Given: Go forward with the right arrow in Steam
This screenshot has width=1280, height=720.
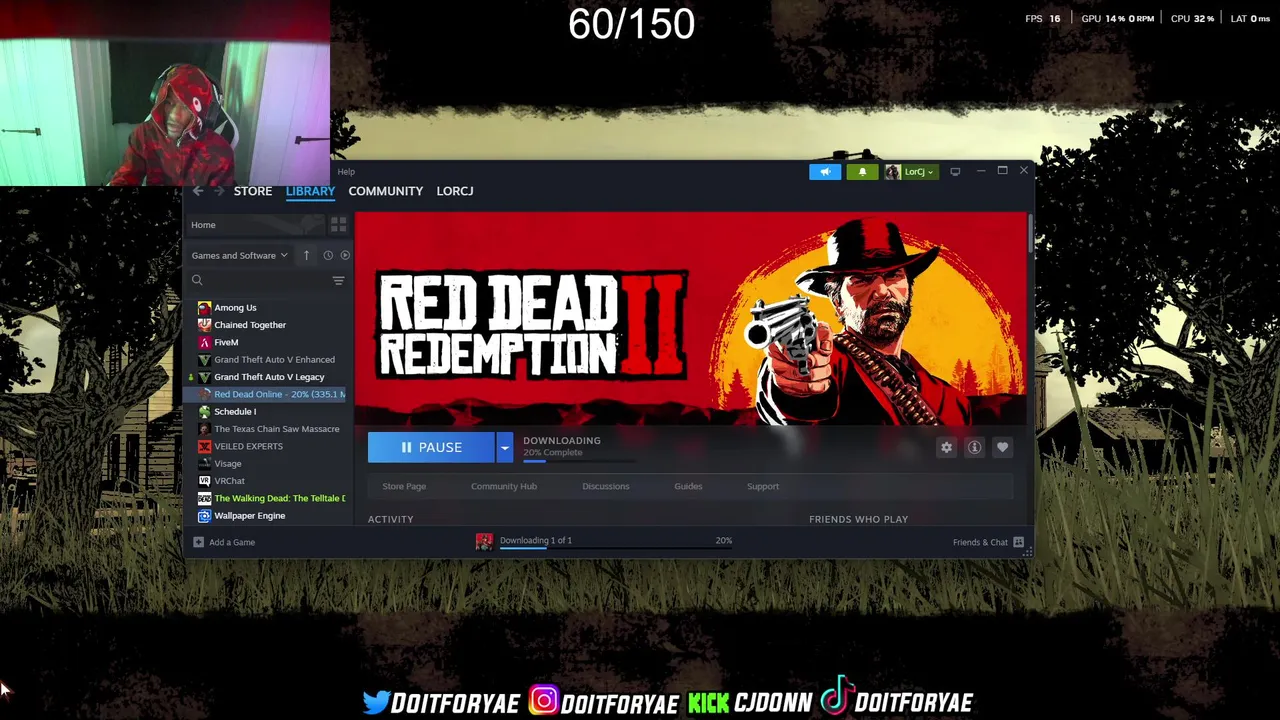Looking at the screenshot, I should 219,191.
